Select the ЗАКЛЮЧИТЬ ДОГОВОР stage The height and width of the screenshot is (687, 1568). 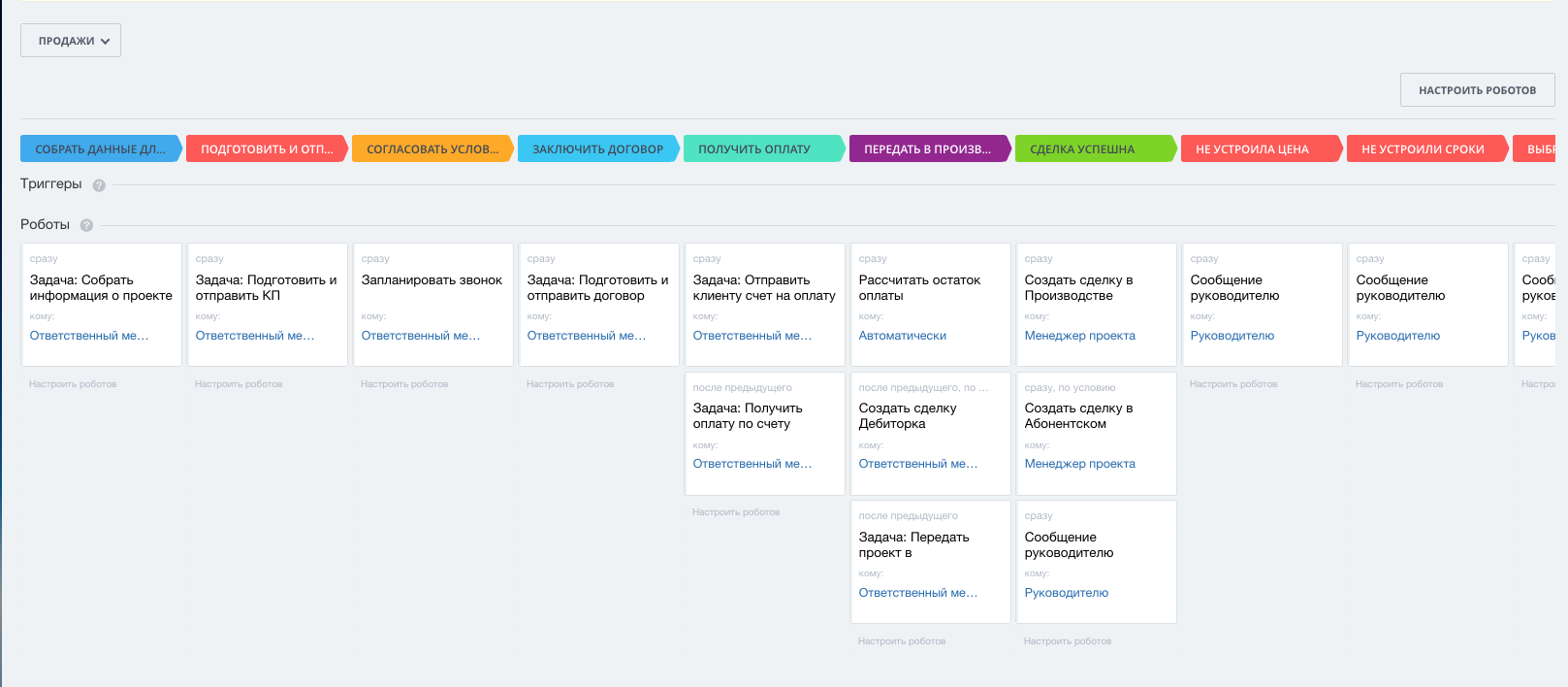pos(597,149)
